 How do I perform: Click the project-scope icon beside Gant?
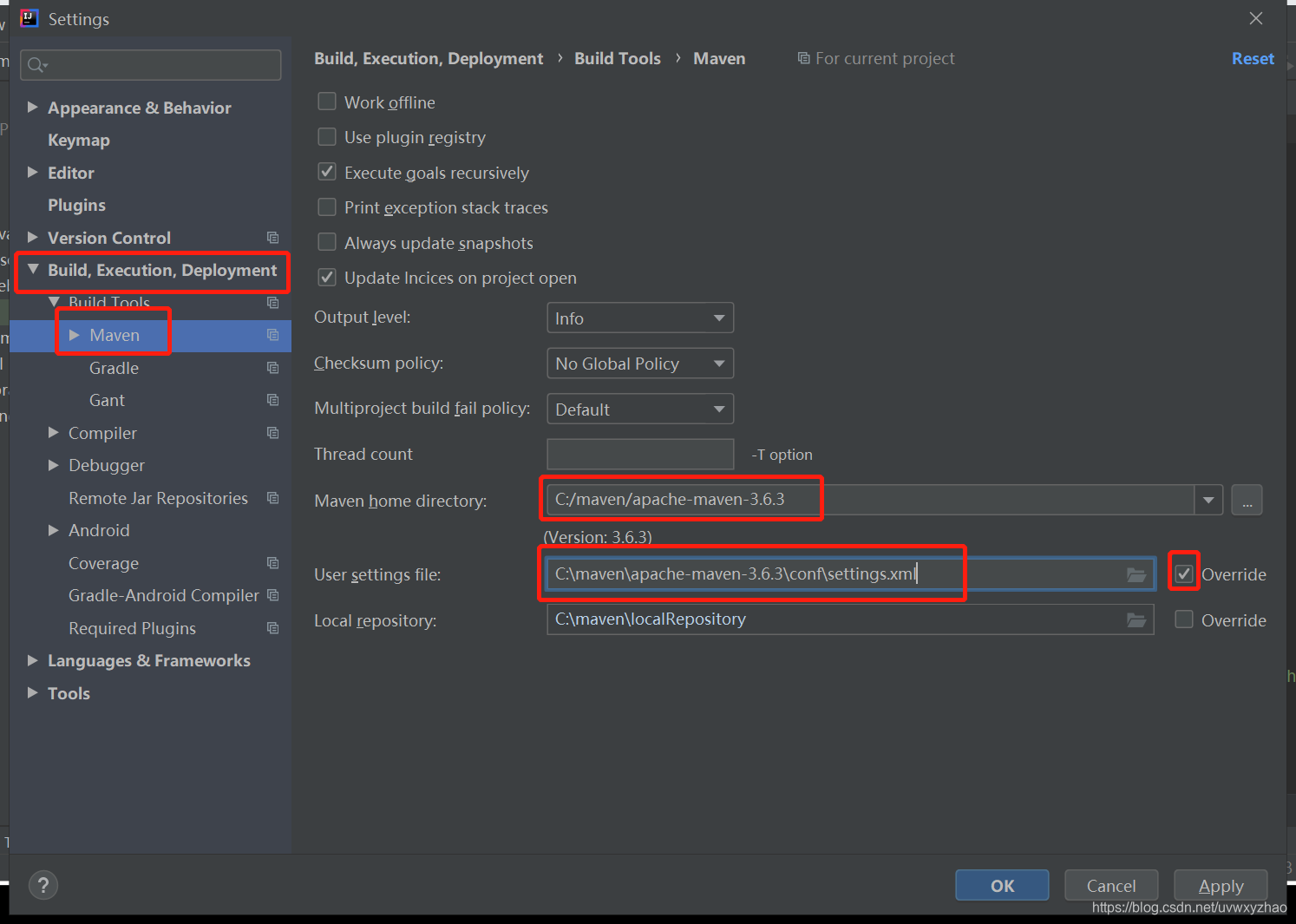tap(272, 400)
